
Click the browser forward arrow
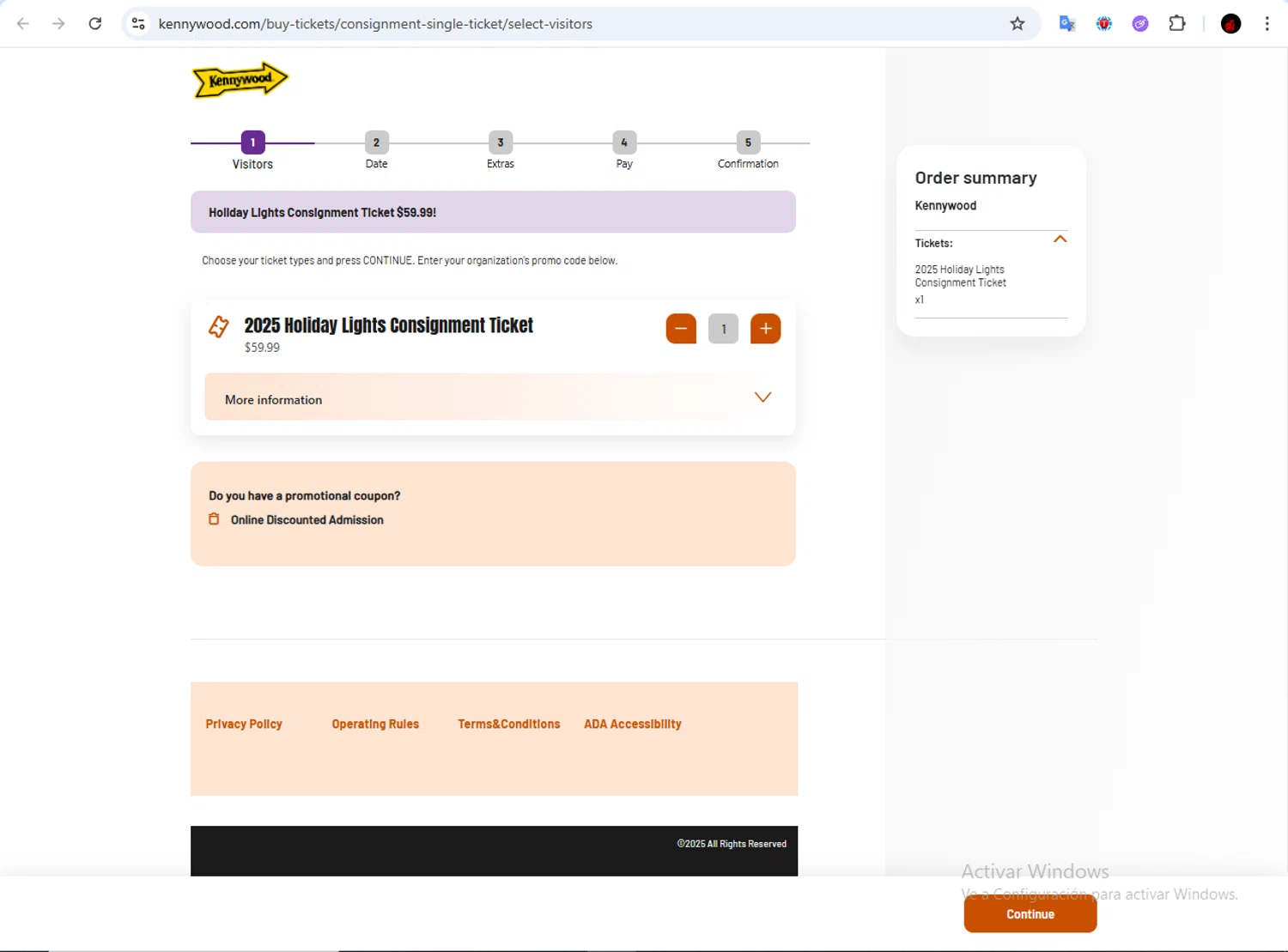click(x=58, y=24)
